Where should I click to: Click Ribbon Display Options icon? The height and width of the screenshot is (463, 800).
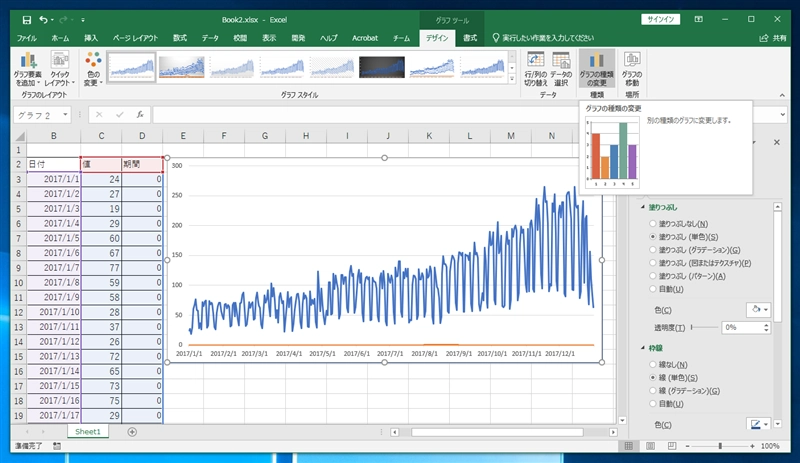(698, 19)
